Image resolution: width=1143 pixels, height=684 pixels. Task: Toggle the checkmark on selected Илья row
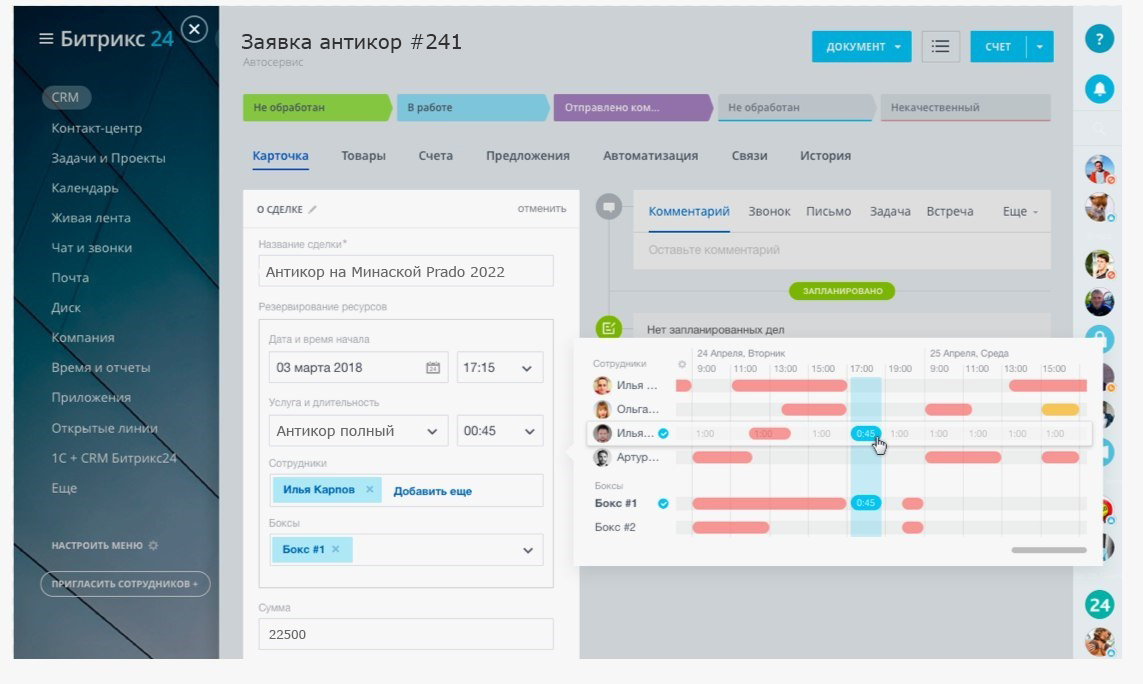pyautogui.click(x=663, y=433)
